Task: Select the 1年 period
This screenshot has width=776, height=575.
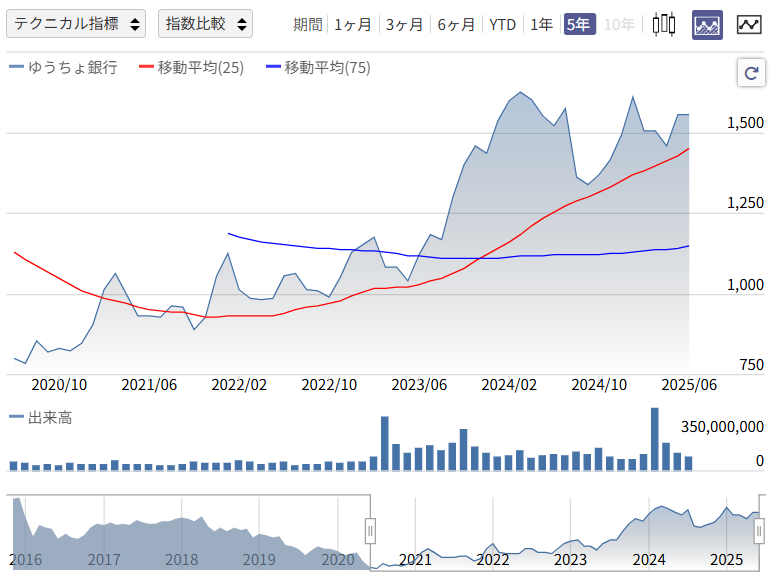Action: click(x=541, y=24)
